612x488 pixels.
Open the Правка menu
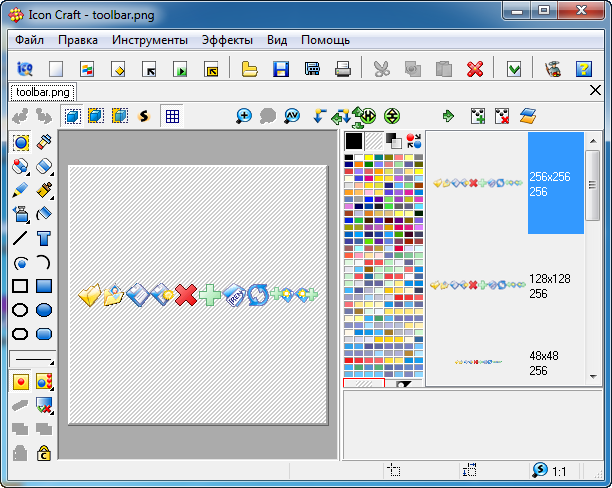pyautogui.click(x=78, y=40)
